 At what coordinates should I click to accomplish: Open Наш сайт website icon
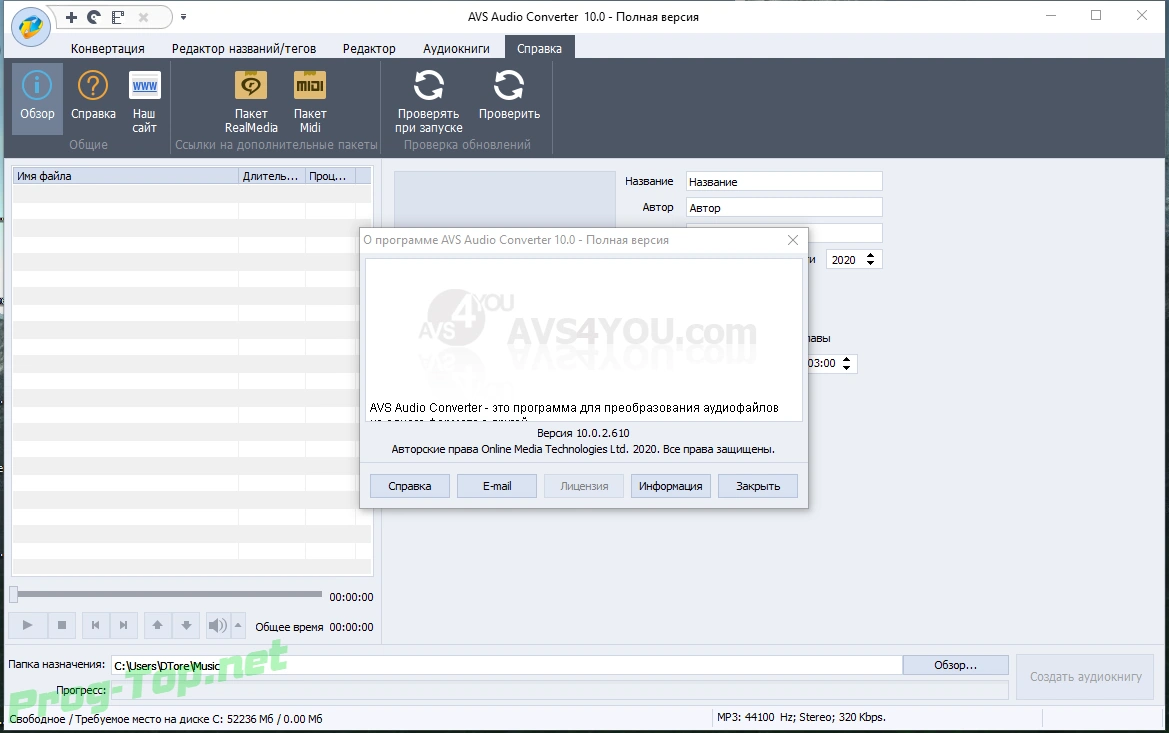tap(144, 101)
